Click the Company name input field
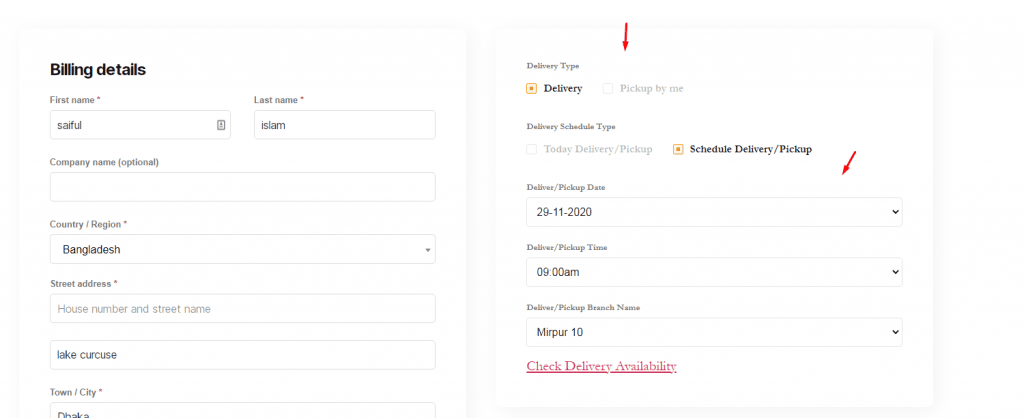Image resolution: width=1024 pixels, height=418 pixels. [x=242, y=187]
